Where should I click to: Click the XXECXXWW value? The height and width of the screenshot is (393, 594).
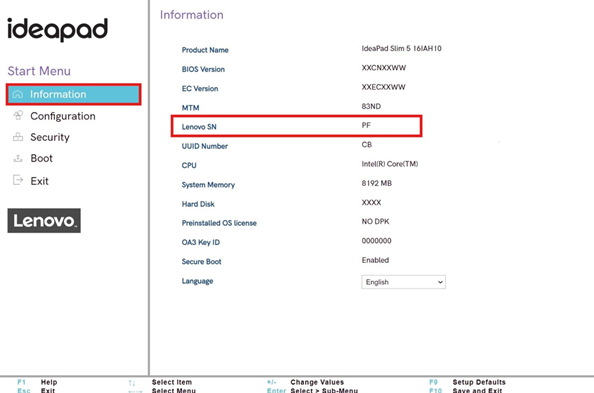coord(383,87)
